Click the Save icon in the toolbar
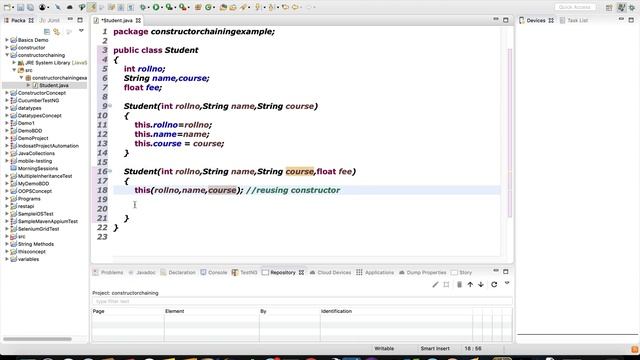This screenshot has height=360, width=640. (20, 7)
